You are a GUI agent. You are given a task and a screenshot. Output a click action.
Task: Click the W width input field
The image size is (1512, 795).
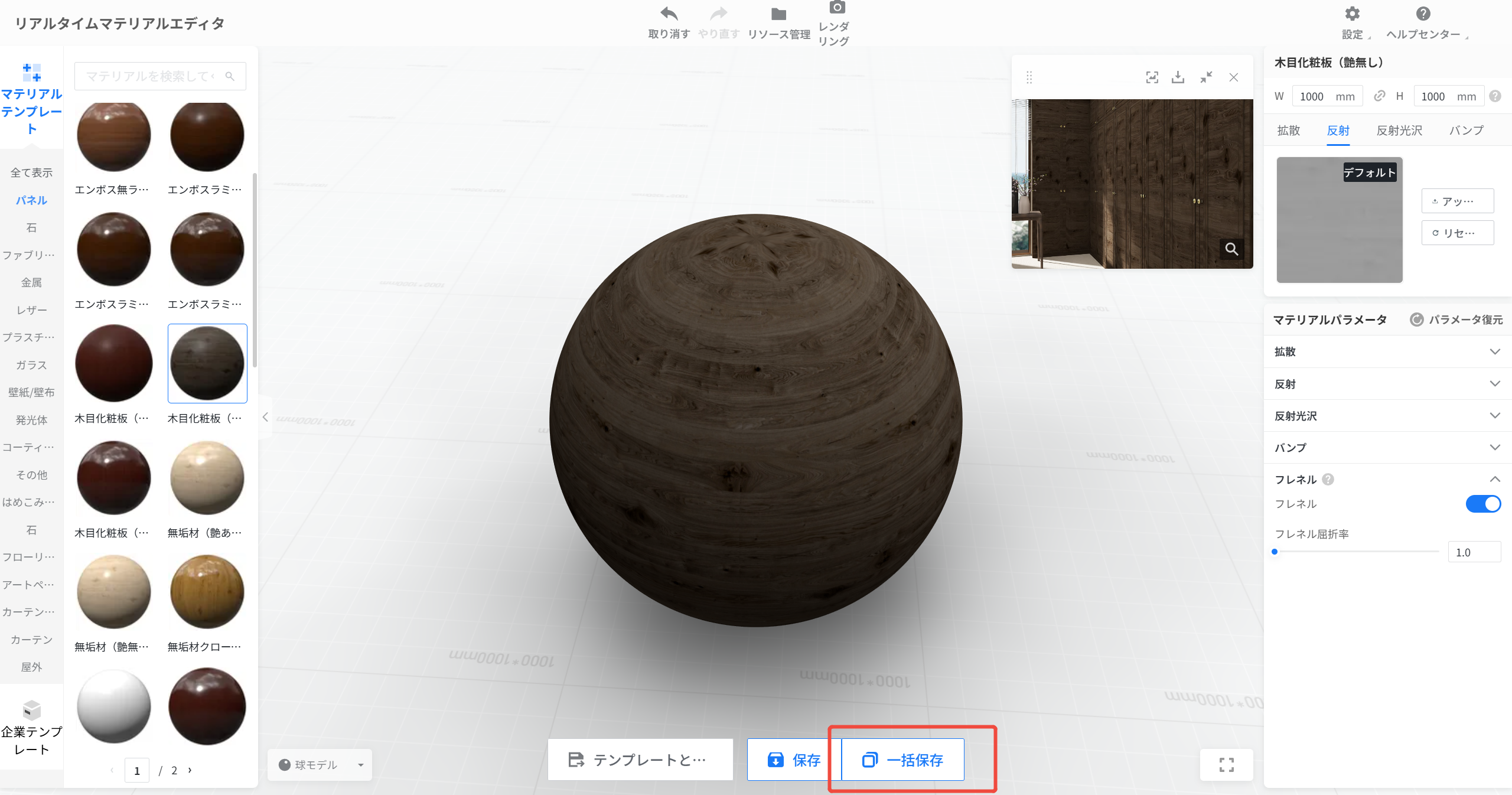click(1327, 96)
